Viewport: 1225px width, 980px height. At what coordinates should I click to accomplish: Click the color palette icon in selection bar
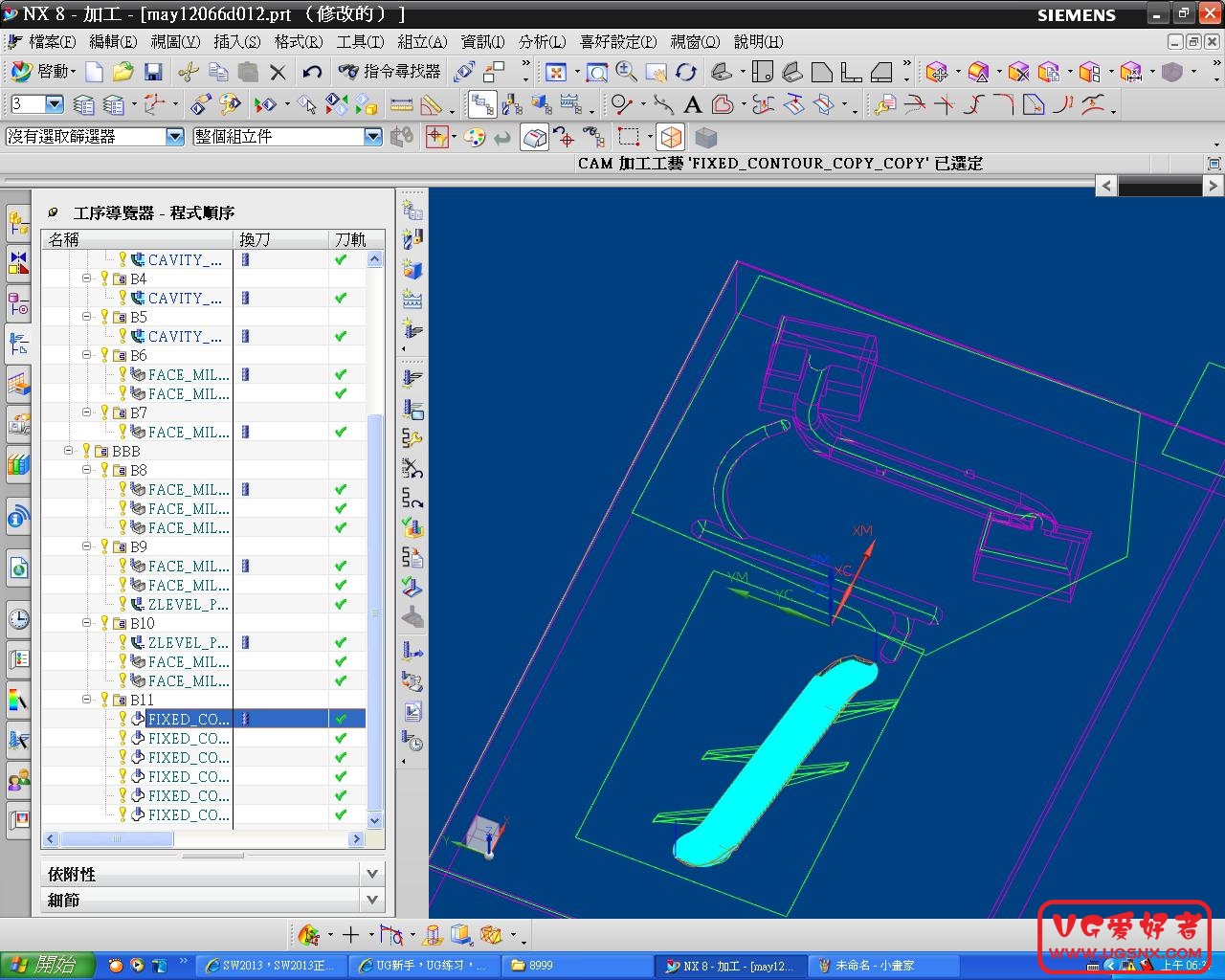pyautogui.click(x=474, y=137)
